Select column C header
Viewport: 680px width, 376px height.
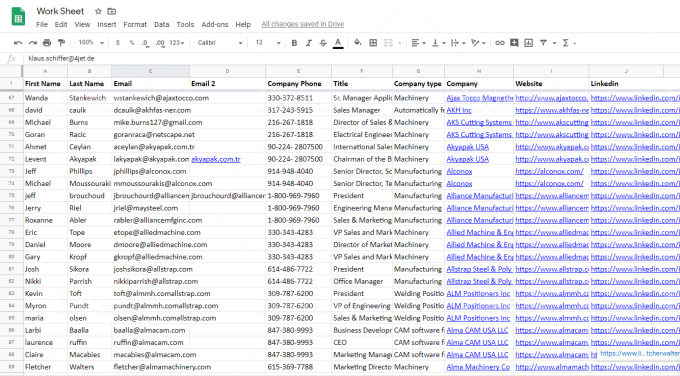pos(150,71)
